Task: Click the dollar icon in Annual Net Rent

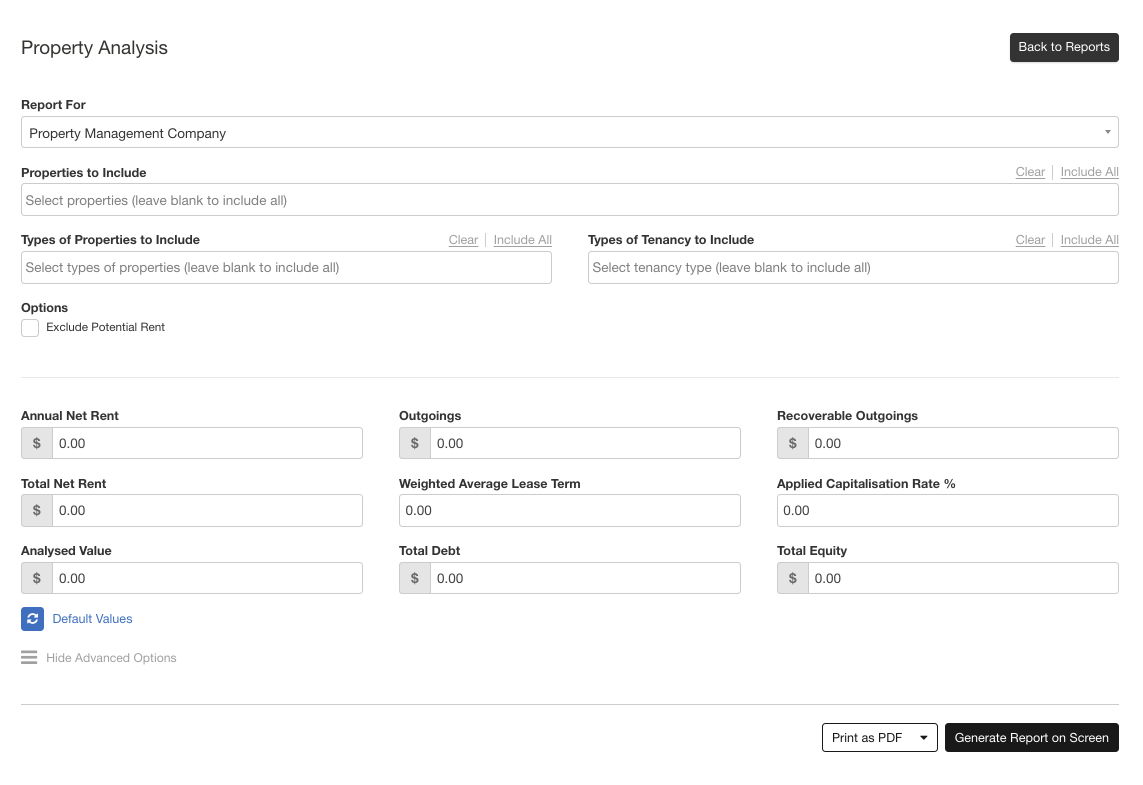Action: (x=37, y=443)
